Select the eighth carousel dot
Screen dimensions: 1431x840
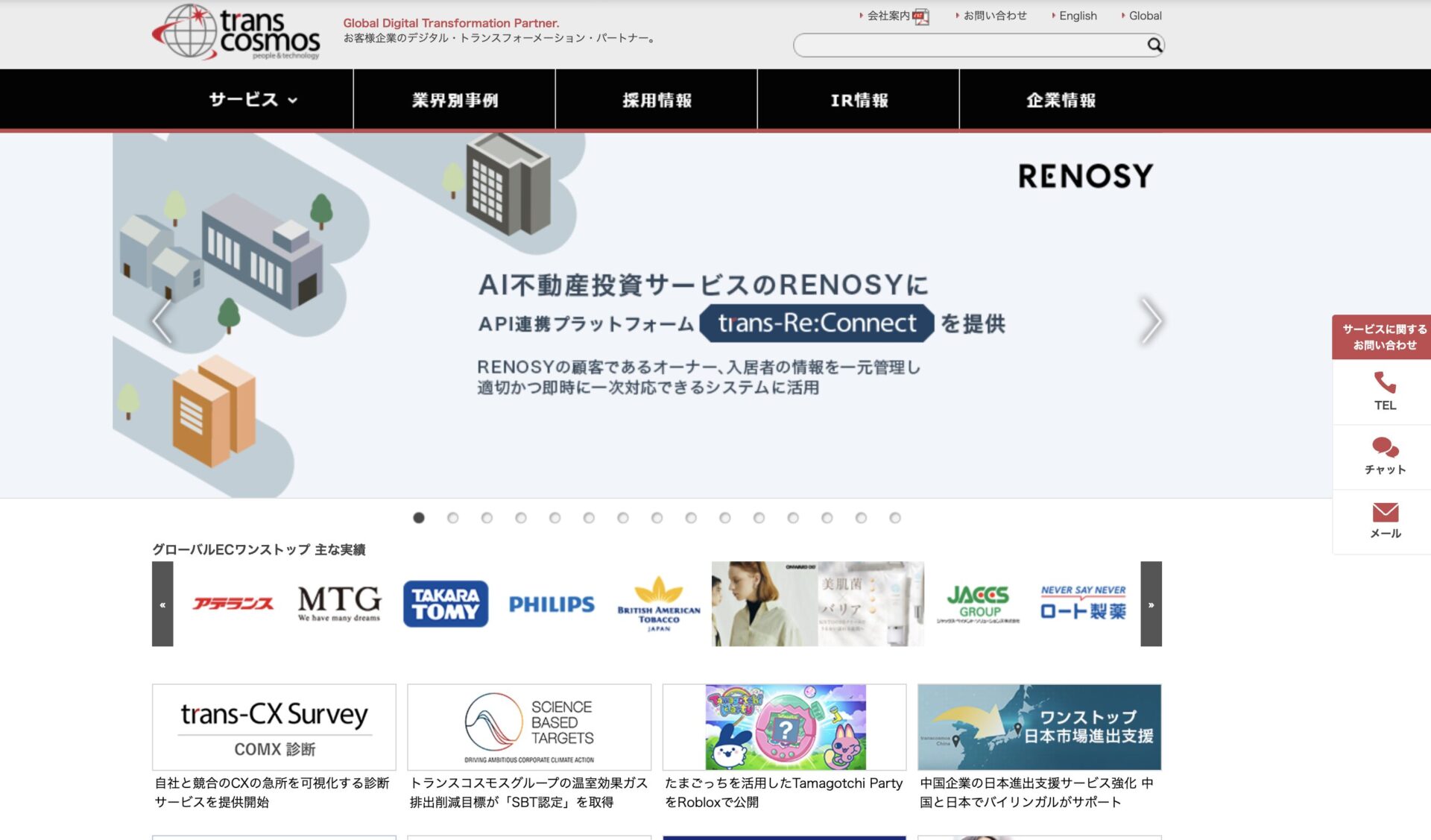657,518
